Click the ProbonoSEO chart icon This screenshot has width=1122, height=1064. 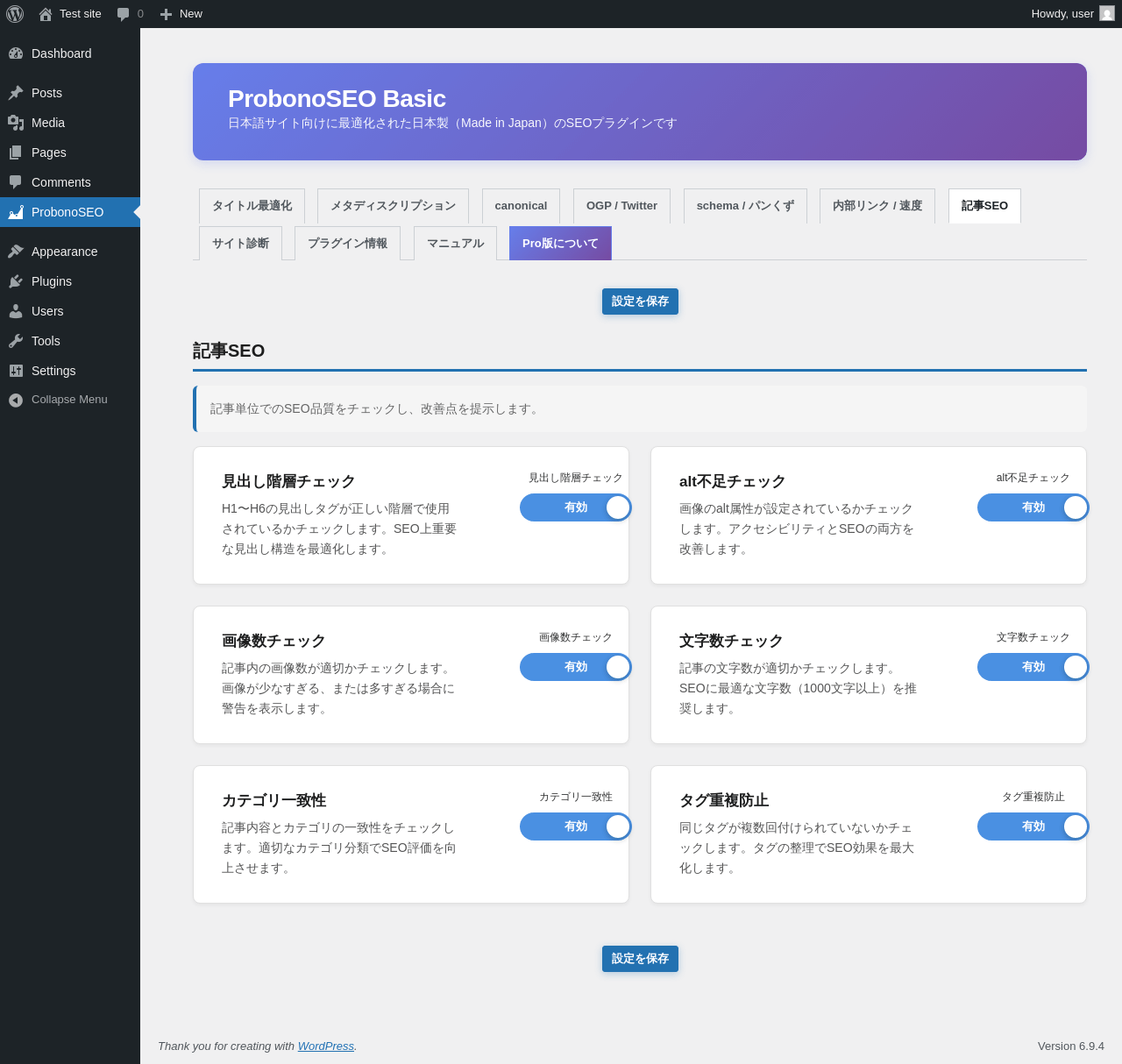point(16,212)
